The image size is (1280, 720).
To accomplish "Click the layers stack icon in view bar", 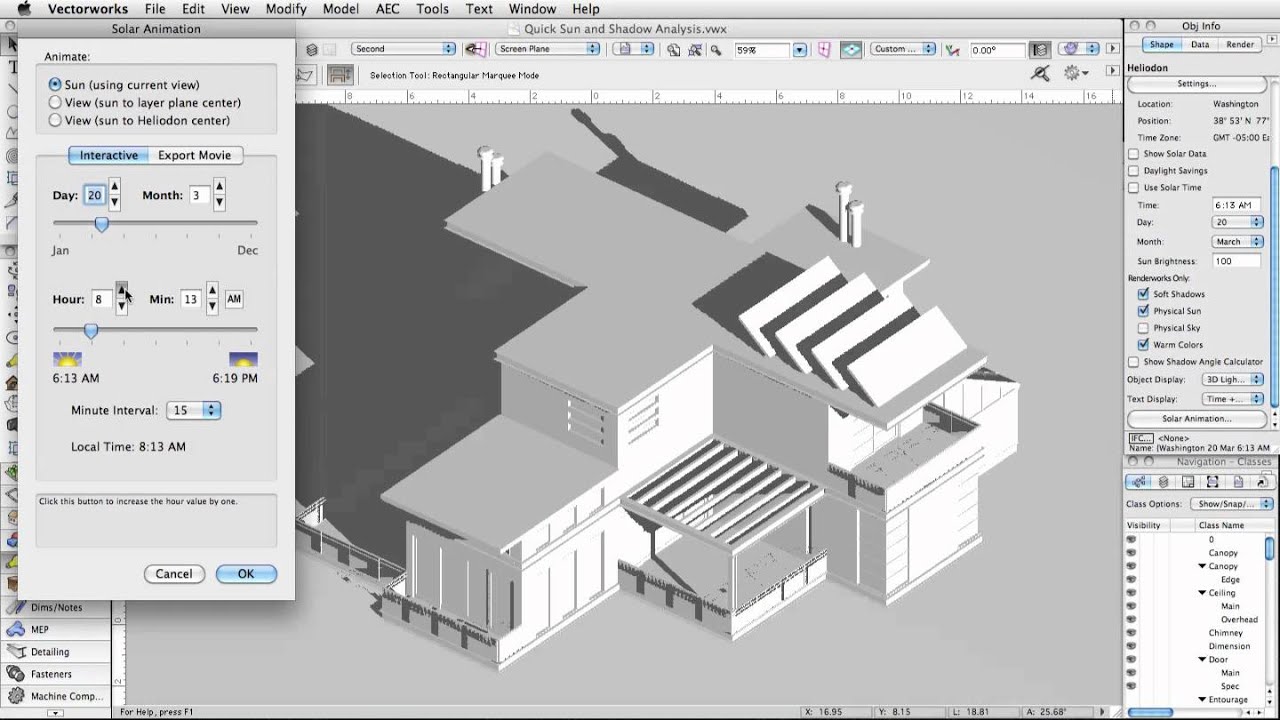I will 313,49.
